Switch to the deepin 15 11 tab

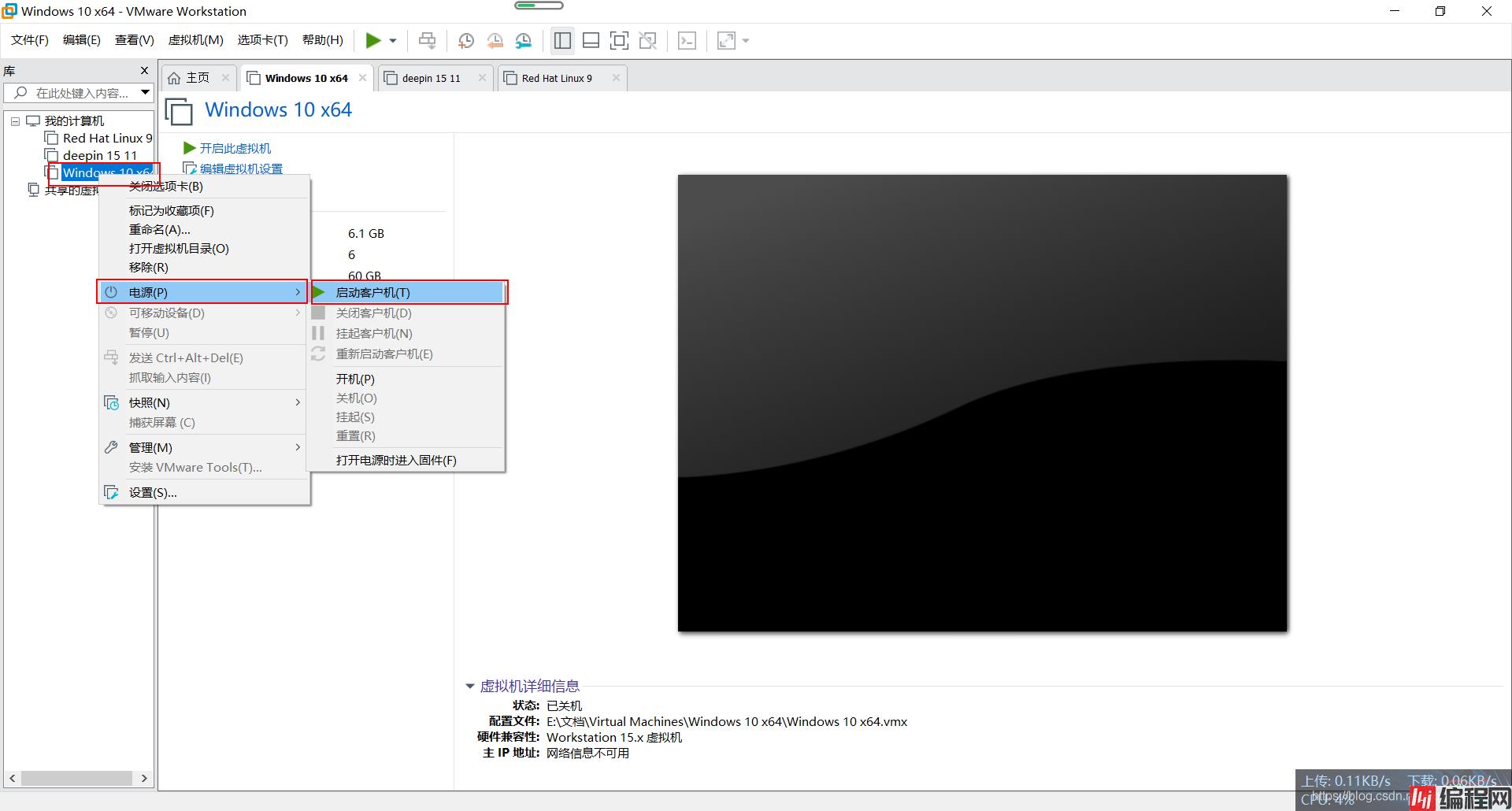(x=431, y=78)
